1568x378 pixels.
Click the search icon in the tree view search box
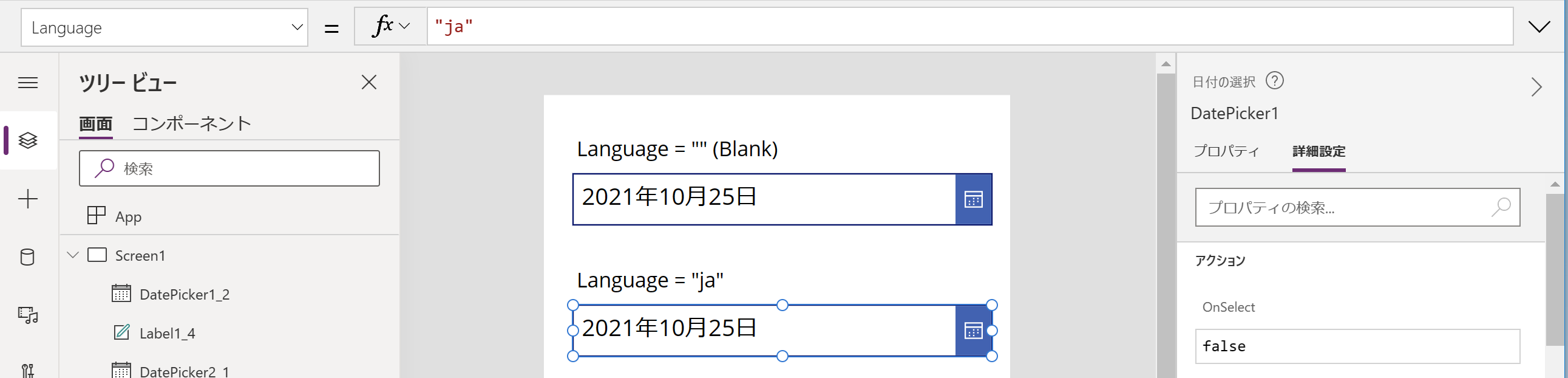104,168
